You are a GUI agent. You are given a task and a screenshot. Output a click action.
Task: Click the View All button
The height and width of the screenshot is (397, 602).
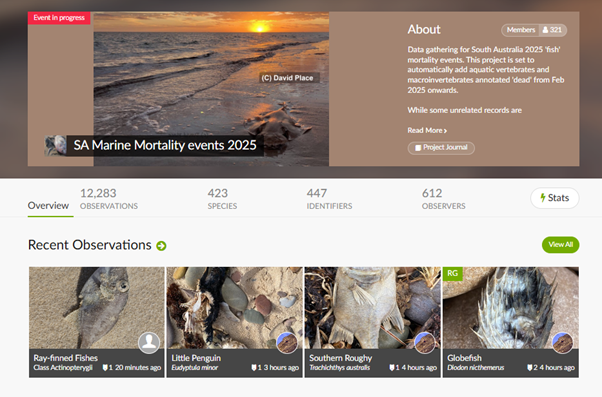pyautogui.click(x=561, y=245)
